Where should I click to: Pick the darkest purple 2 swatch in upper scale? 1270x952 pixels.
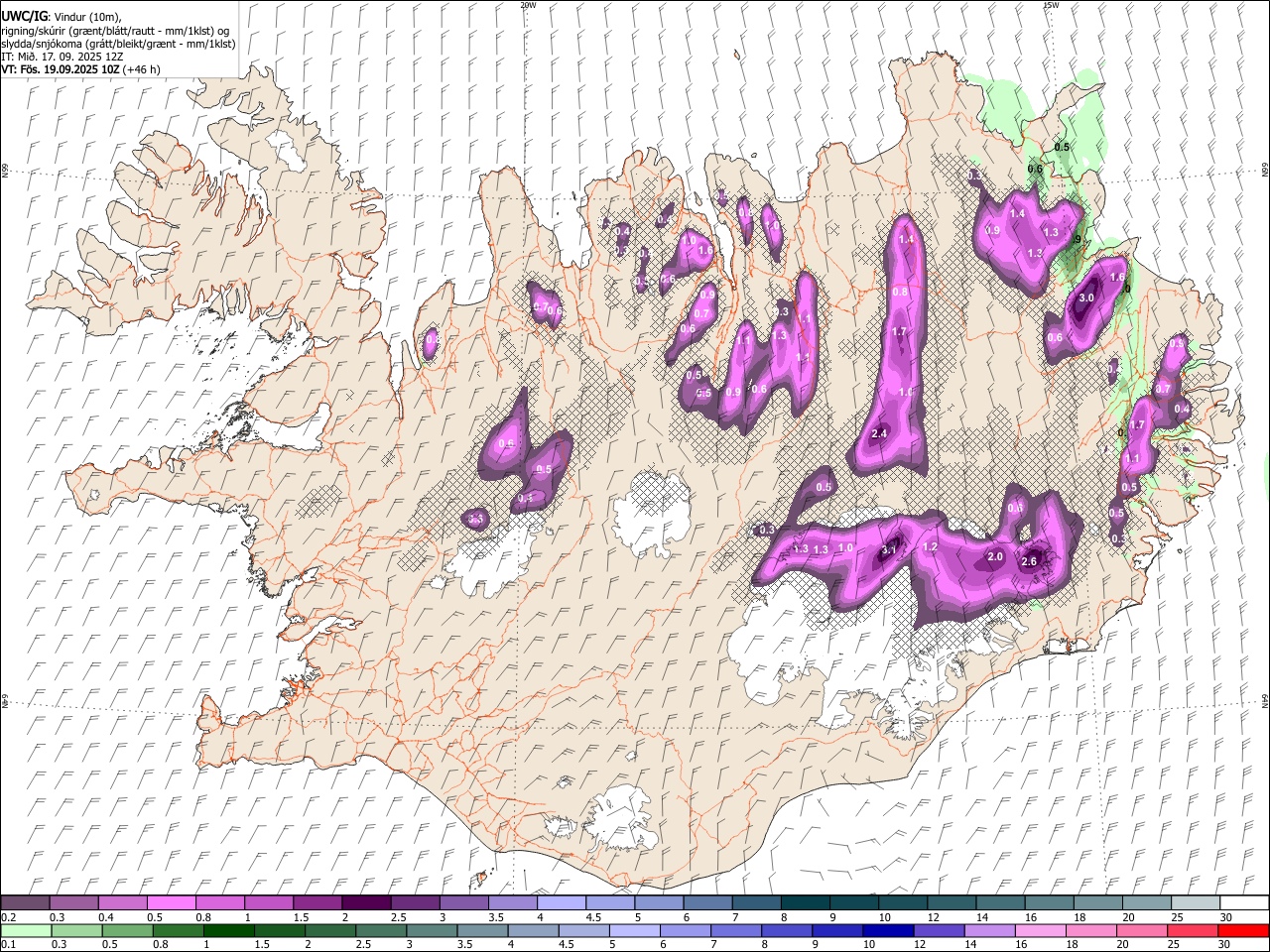(365, 902)
